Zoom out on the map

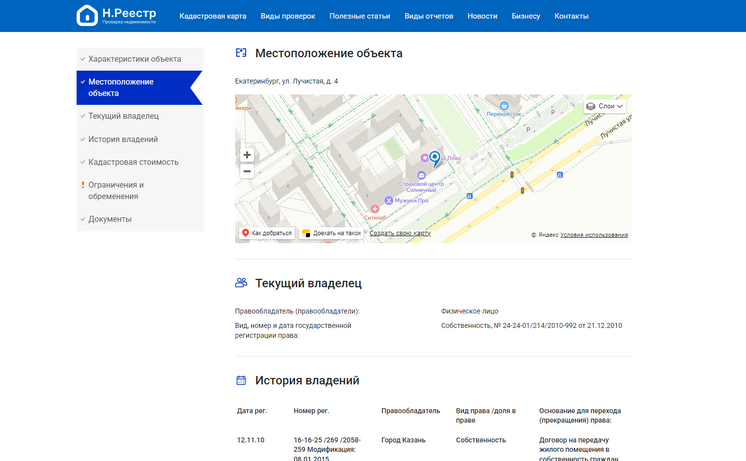pos(247,171)
